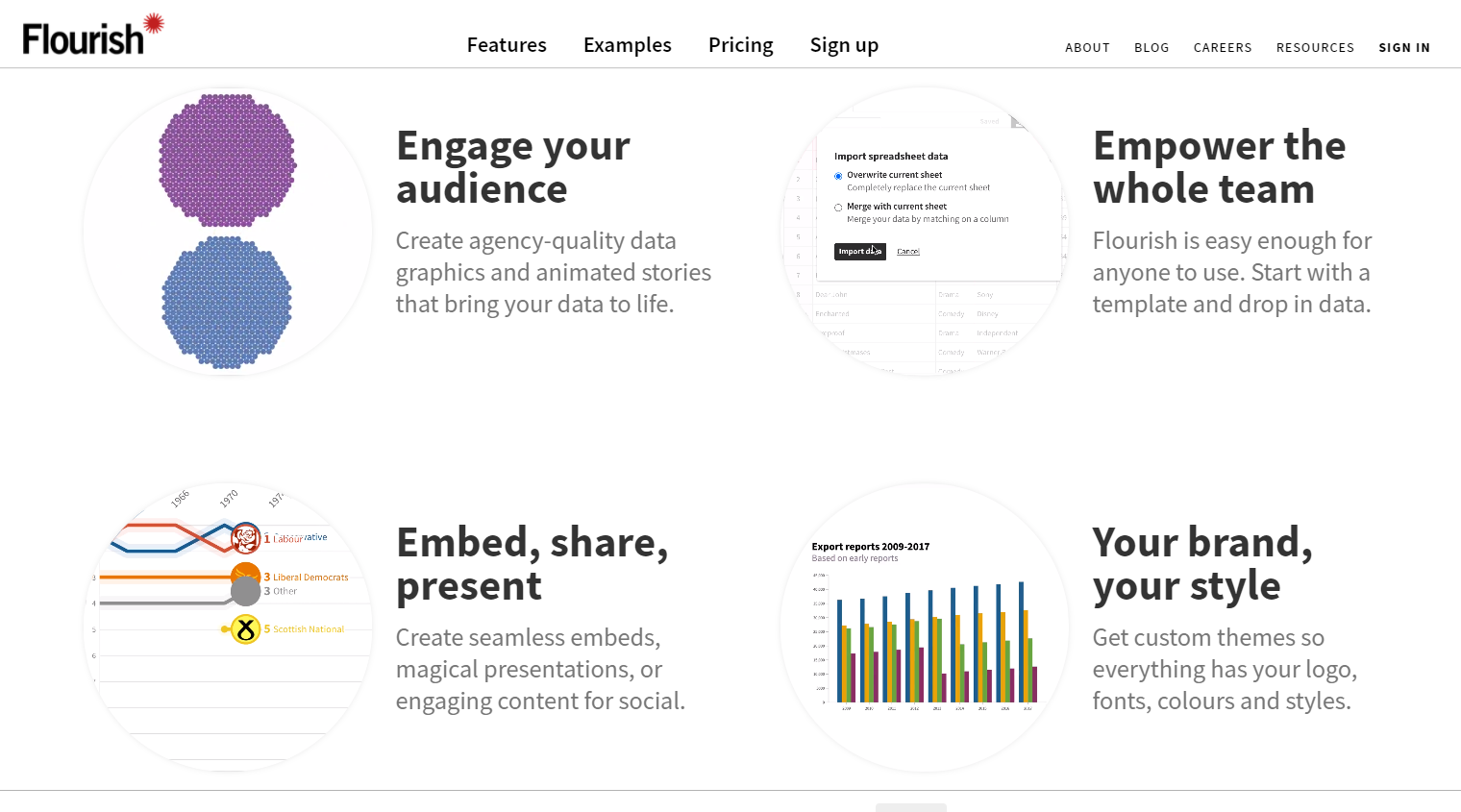Screen dimensions: 1461x812
Task: Click the yellow Scottish National party icon
Action: (x=246, y=629)
